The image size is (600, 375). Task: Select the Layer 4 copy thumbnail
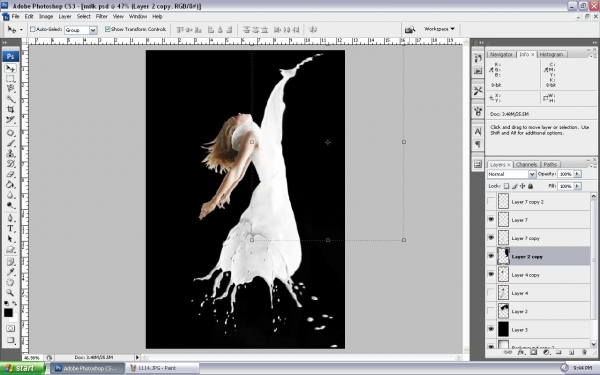(x=503, y=274)
